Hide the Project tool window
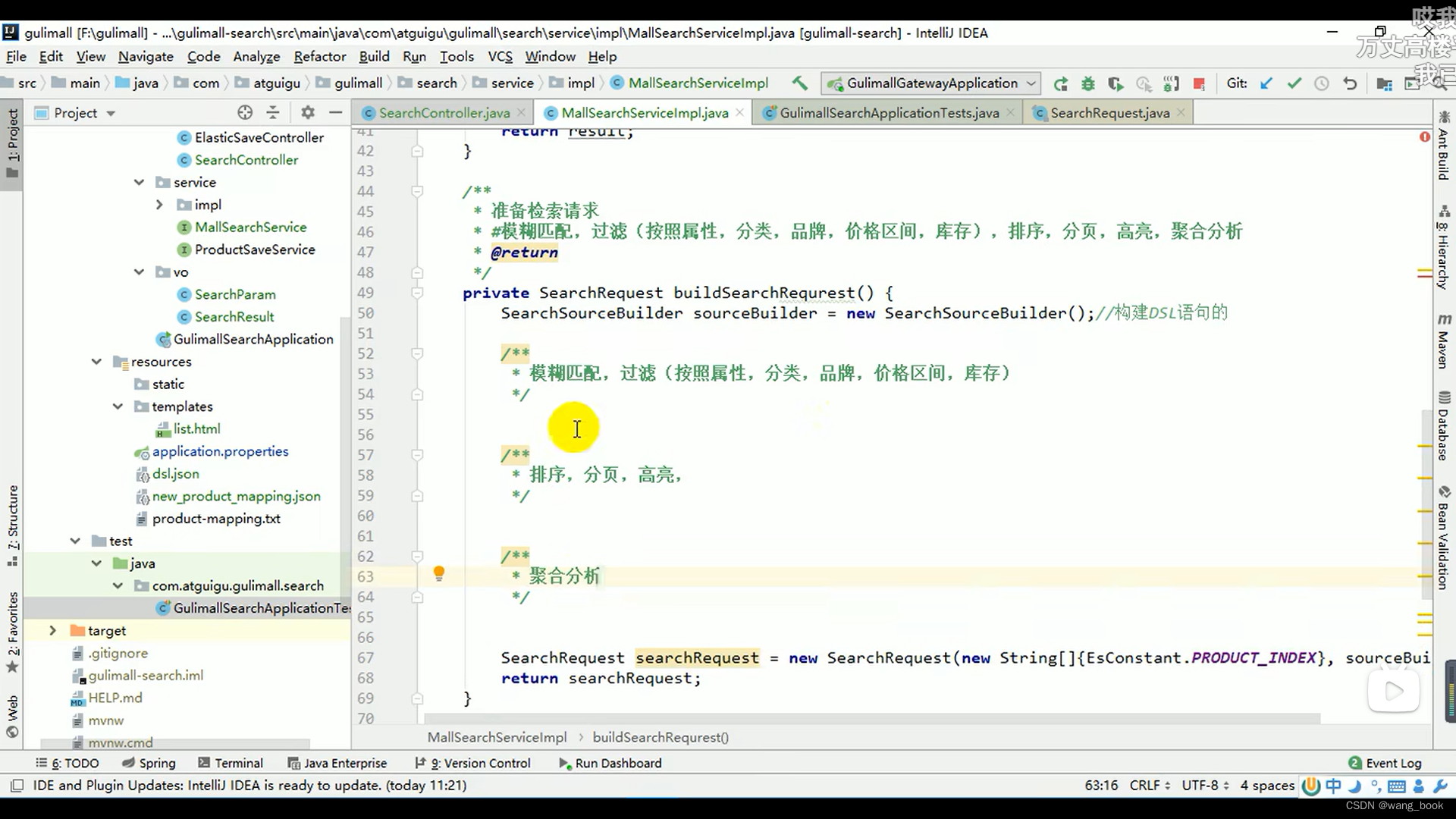Viewport: 1456px width, 819px height. pos(335,113)
